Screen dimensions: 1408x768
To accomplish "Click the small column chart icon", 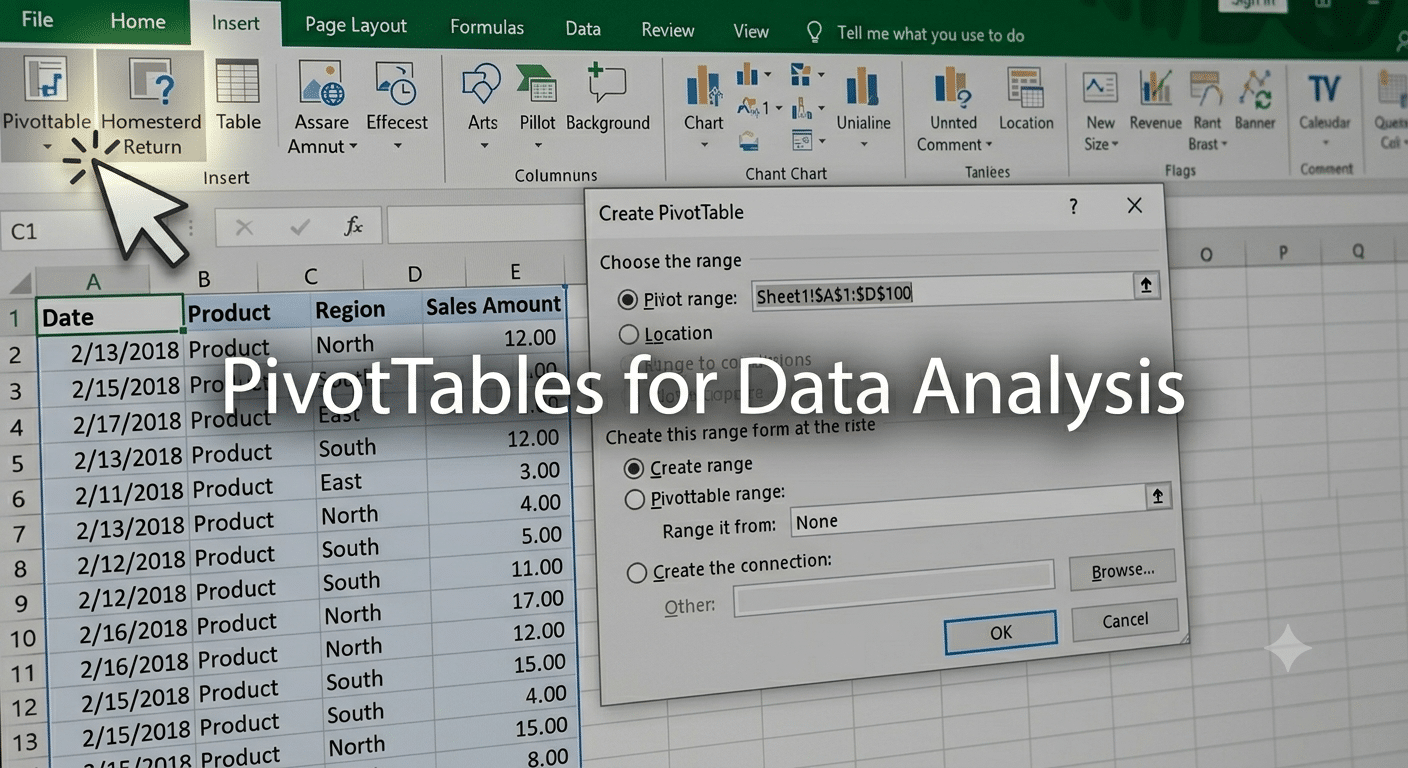I will [748, 75].
